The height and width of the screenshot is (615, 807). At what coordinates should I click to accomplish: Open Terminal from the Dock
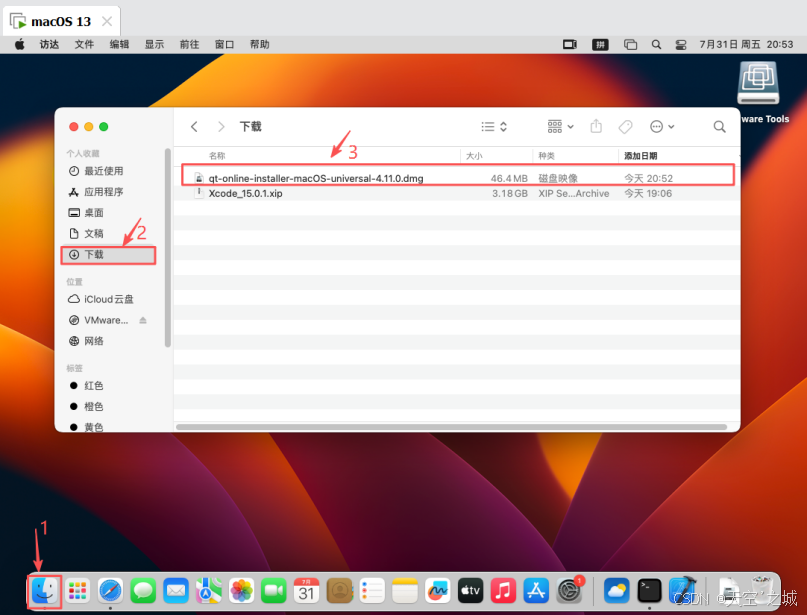649,591
